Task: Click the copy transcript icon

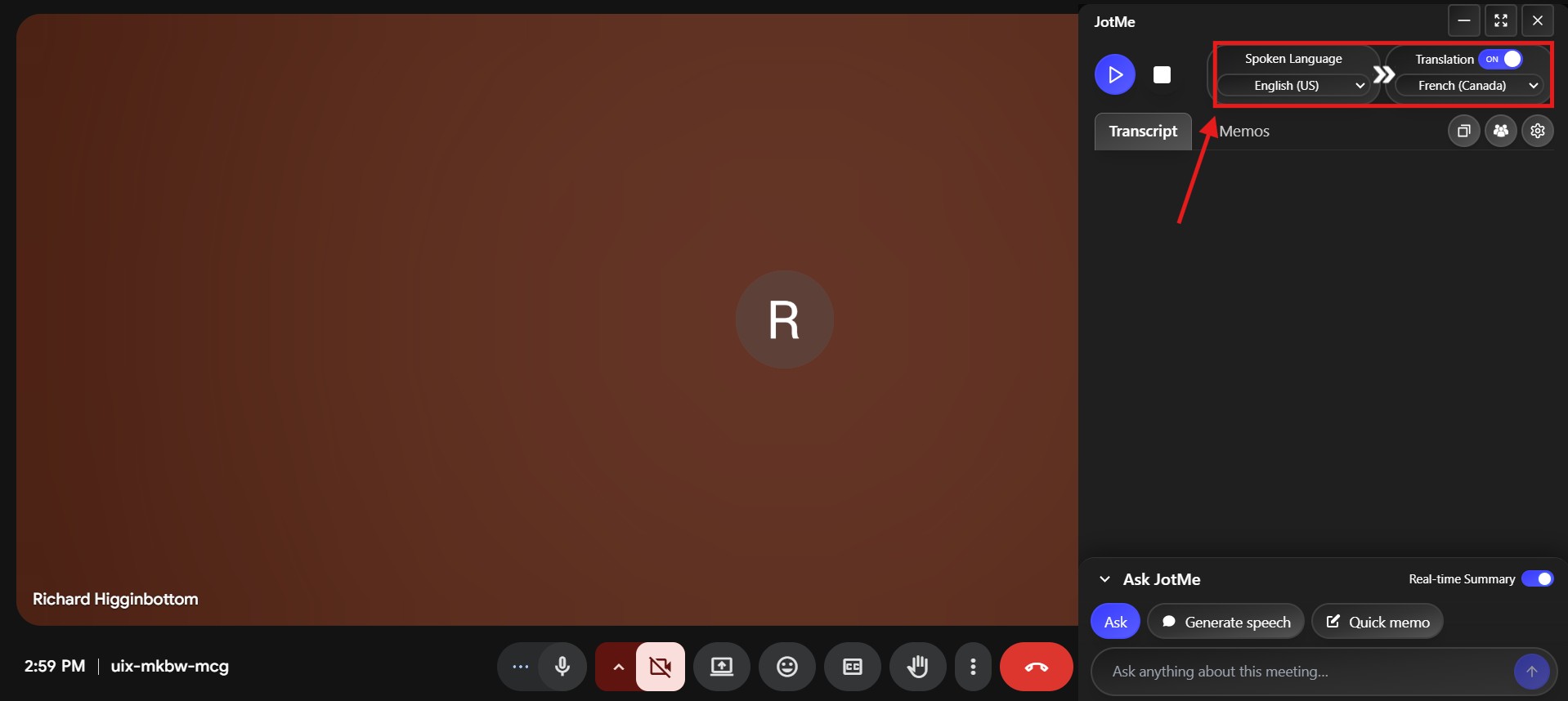Action: 1463,131
